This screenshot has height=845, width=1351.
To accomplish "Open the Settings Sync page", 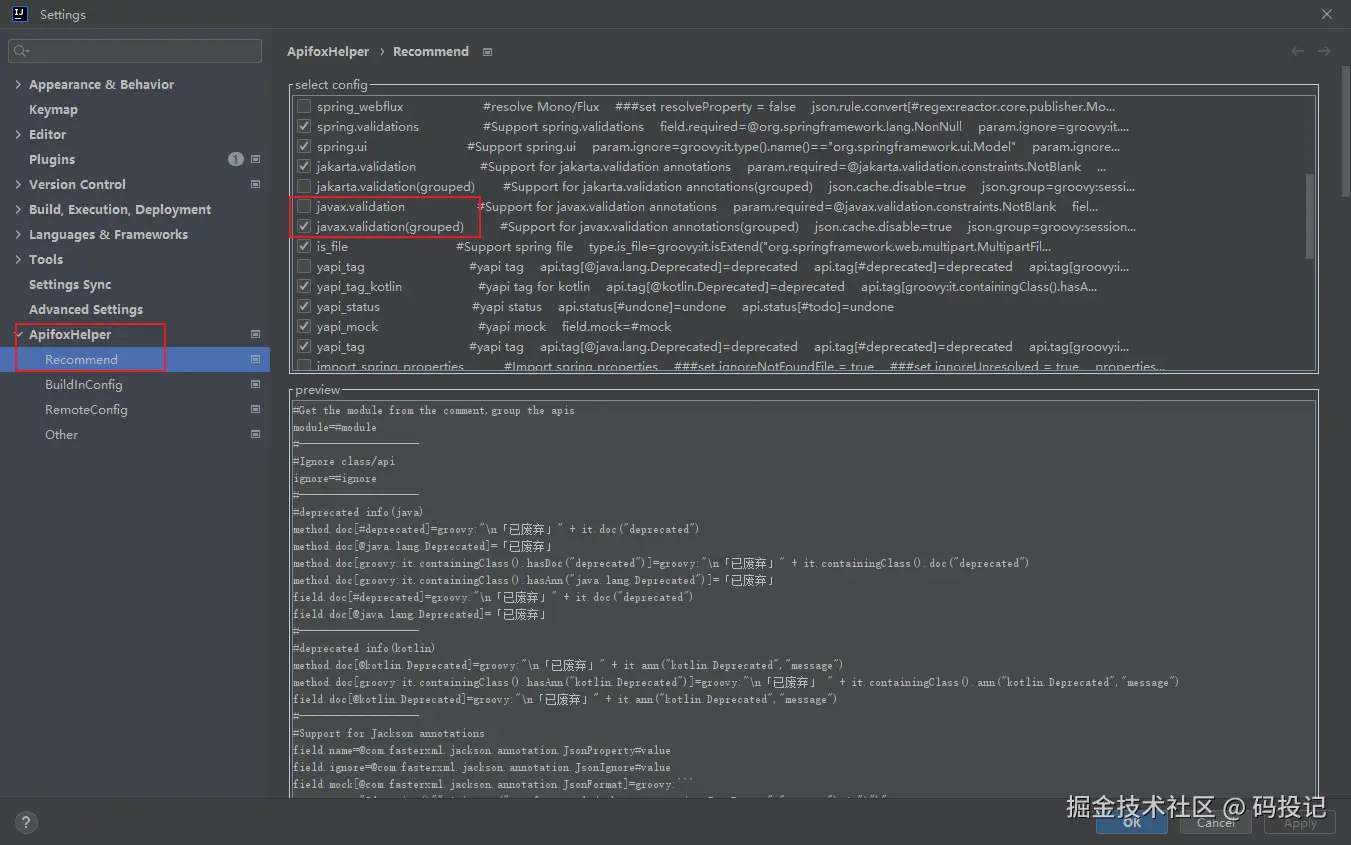I will tap(70, 284).
